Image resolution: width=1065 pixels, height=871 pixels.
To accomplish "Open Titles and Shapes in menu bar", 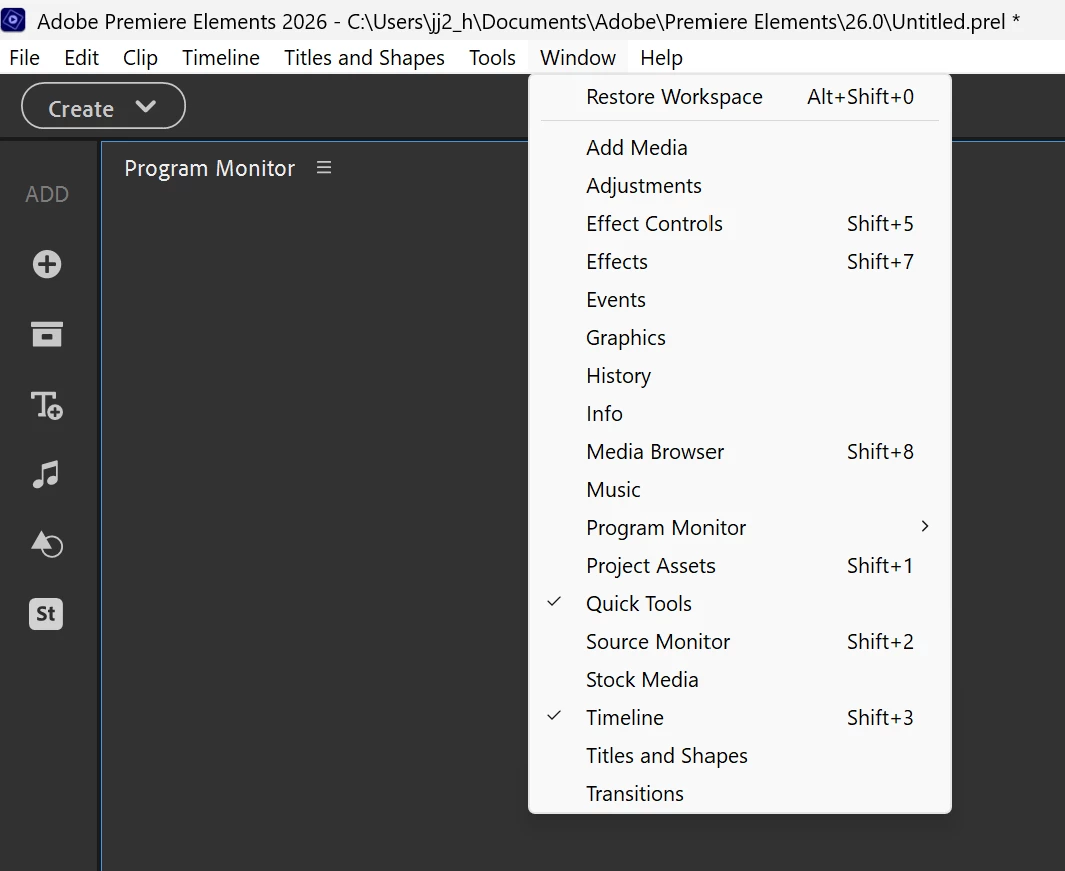I will [x=364, y=58].
